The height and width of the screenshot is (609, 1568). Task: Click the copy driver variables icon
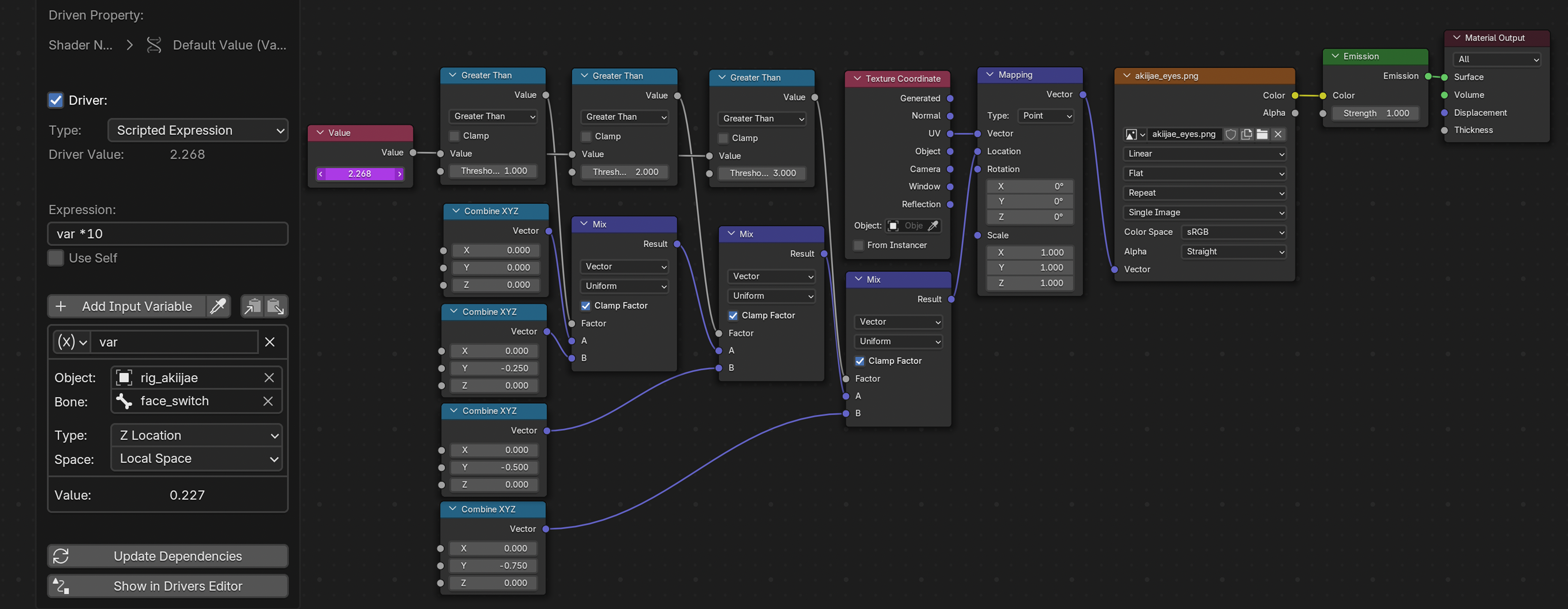click(x=253, y=306)
